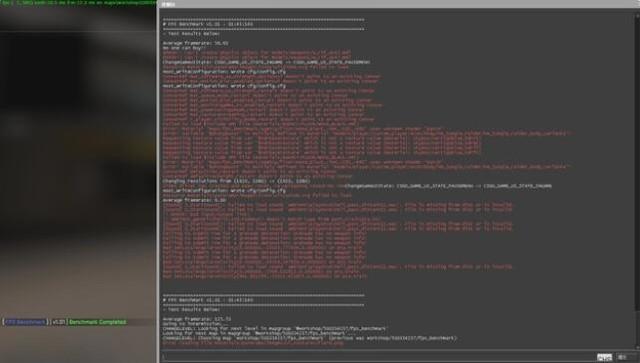640x363 pixels.
Task: Click the first 'Average framerate' result line
Action: pyautogui.click(x=196, y=43)
